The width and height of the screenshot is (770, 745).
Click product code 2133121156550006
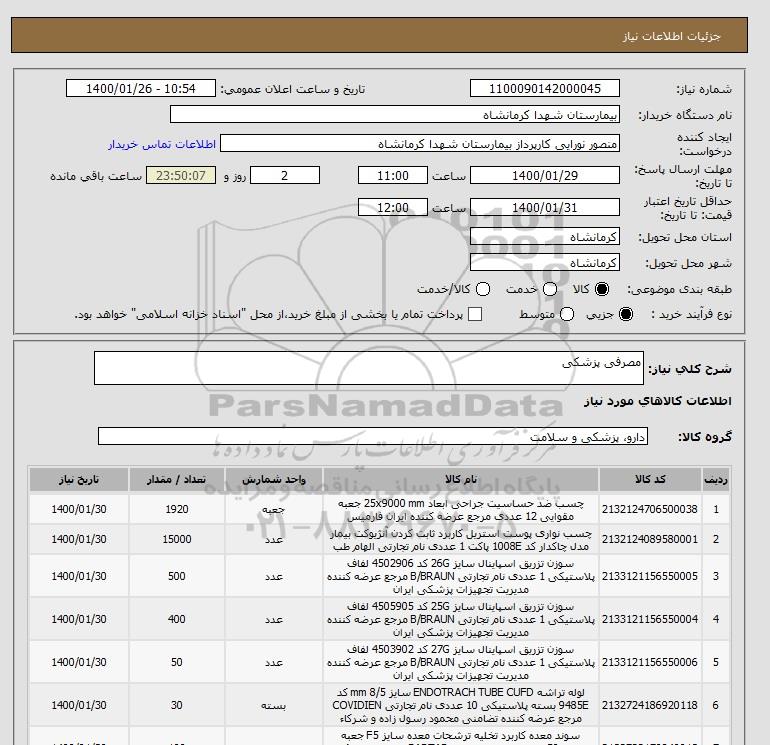(650, 662)
